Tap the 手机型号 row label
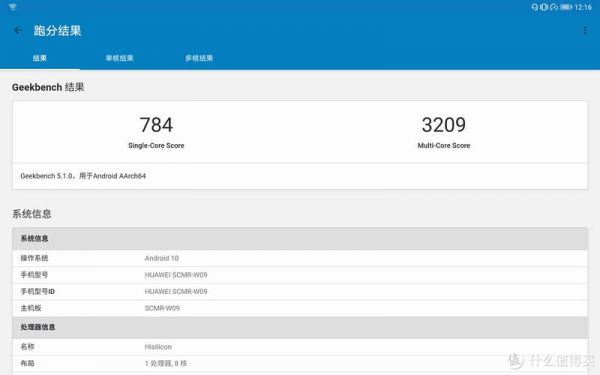Image resolution: width=600 pixels, height=375 pixels. click(x=34, y=275)
